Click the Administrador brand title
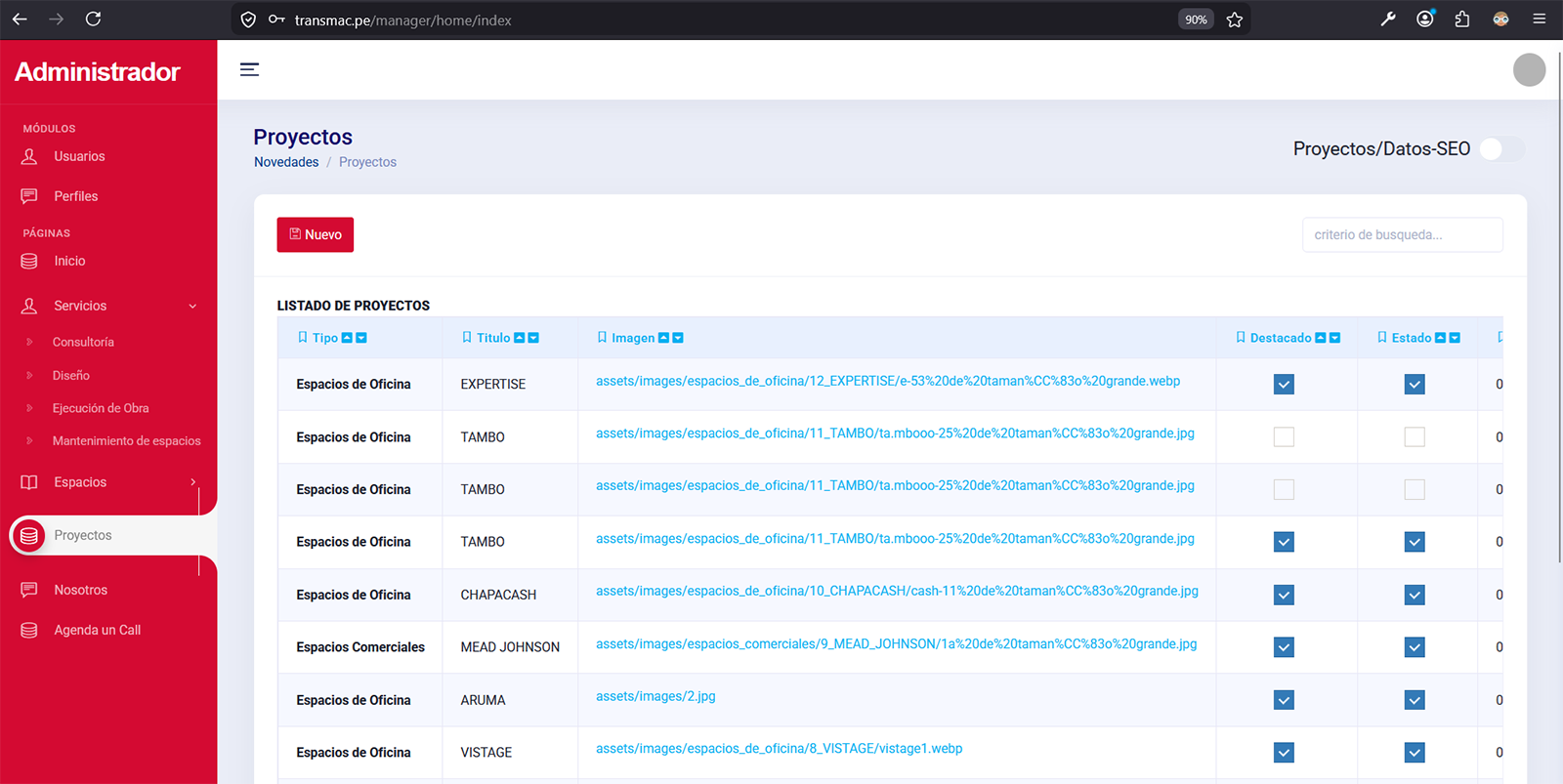 98,71
